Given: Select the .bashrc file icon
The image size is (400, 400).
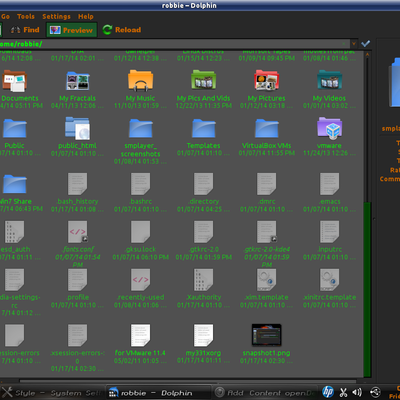Looking at the screenshot, I should tap(140, 184).
